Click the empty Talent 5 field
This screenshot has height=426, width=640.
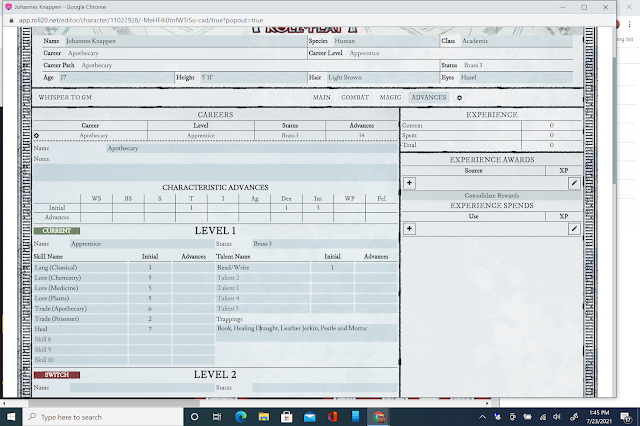tap(262, 309)
